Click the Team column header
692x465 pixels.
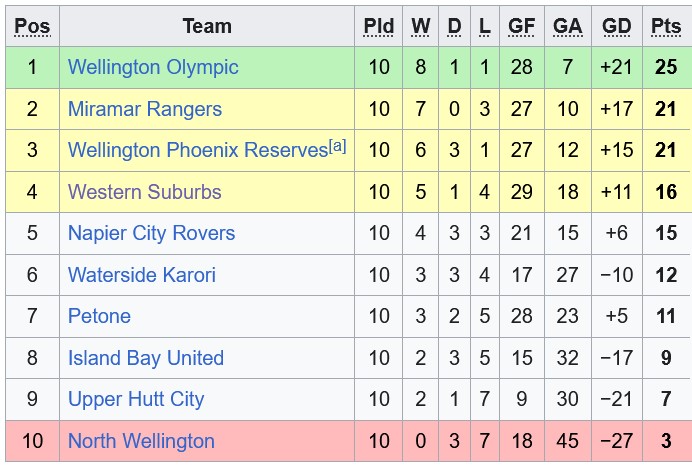[x=207, y=26]
